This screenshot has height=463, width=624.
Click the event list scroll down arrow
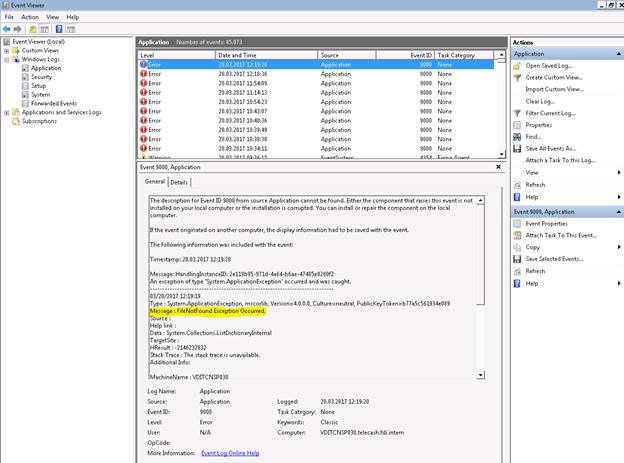pos(501,154)
